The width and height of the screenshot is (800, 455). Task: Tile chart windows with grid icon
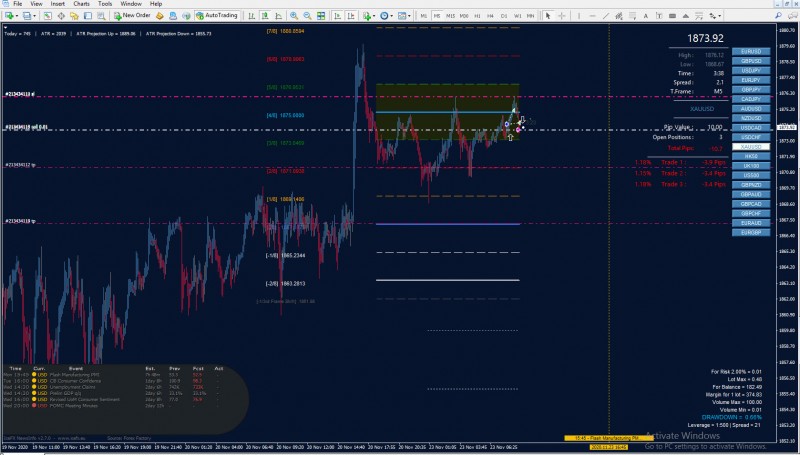point(321,16)
